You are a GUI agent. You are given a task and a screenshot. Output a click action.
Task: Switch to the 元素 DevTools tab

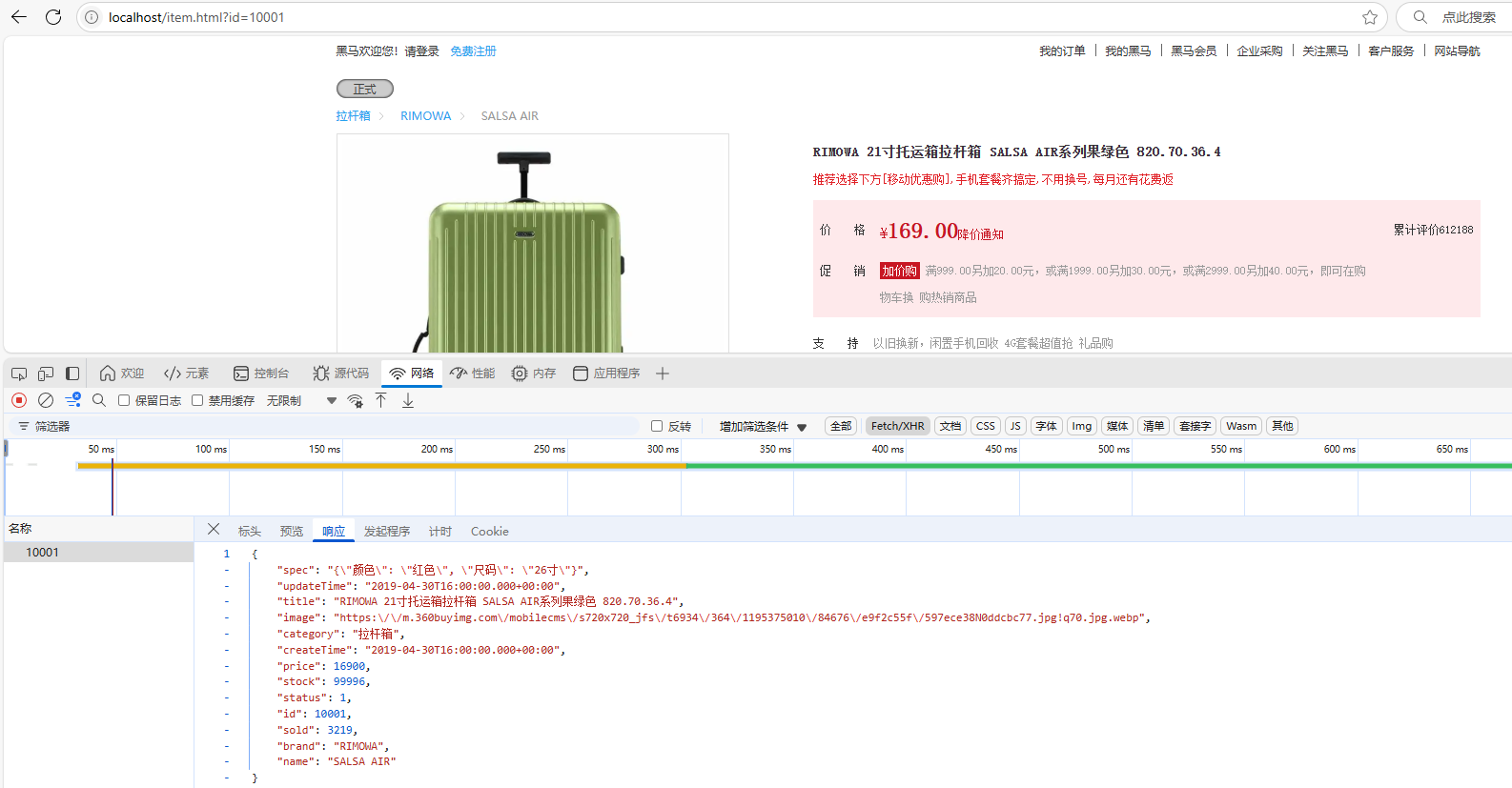186,374
